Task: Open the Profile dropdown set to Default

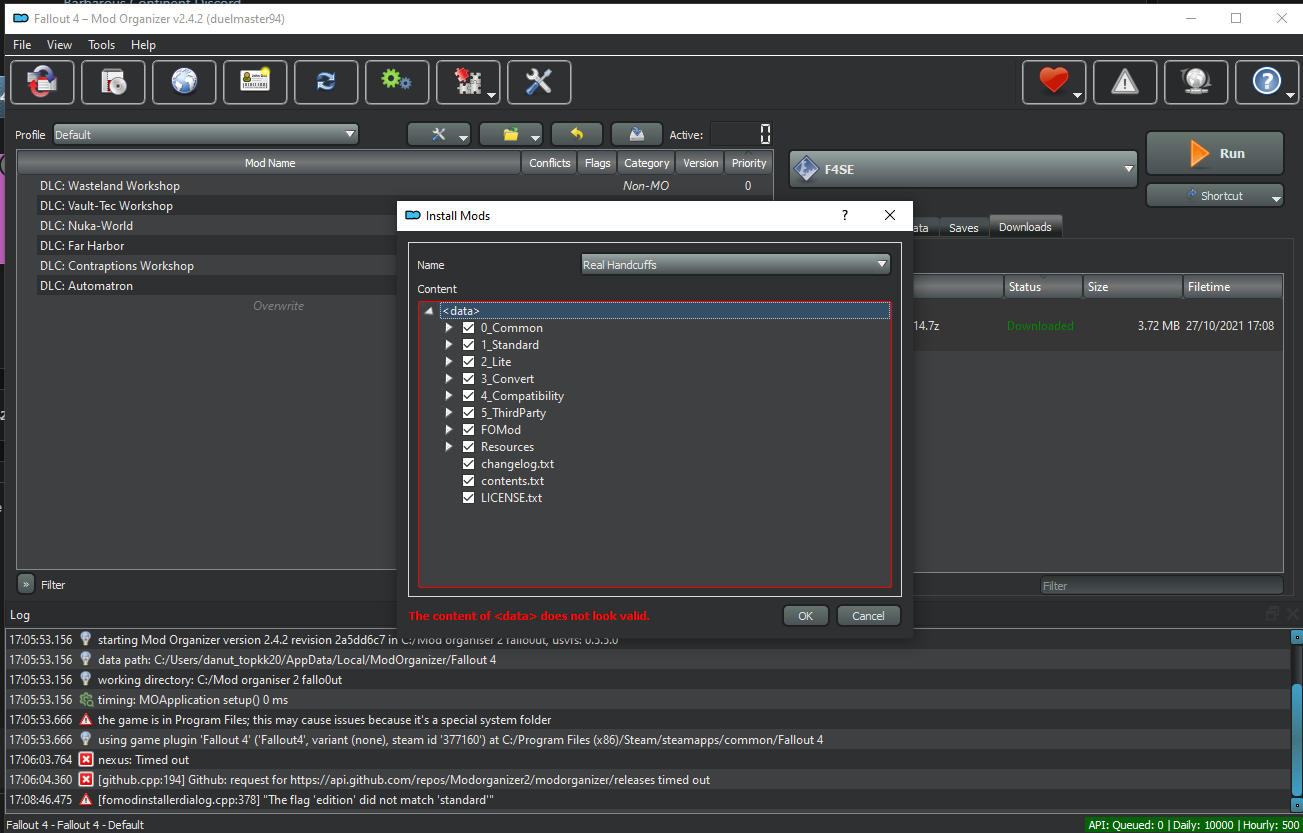Action: click(x=205, y=135)
